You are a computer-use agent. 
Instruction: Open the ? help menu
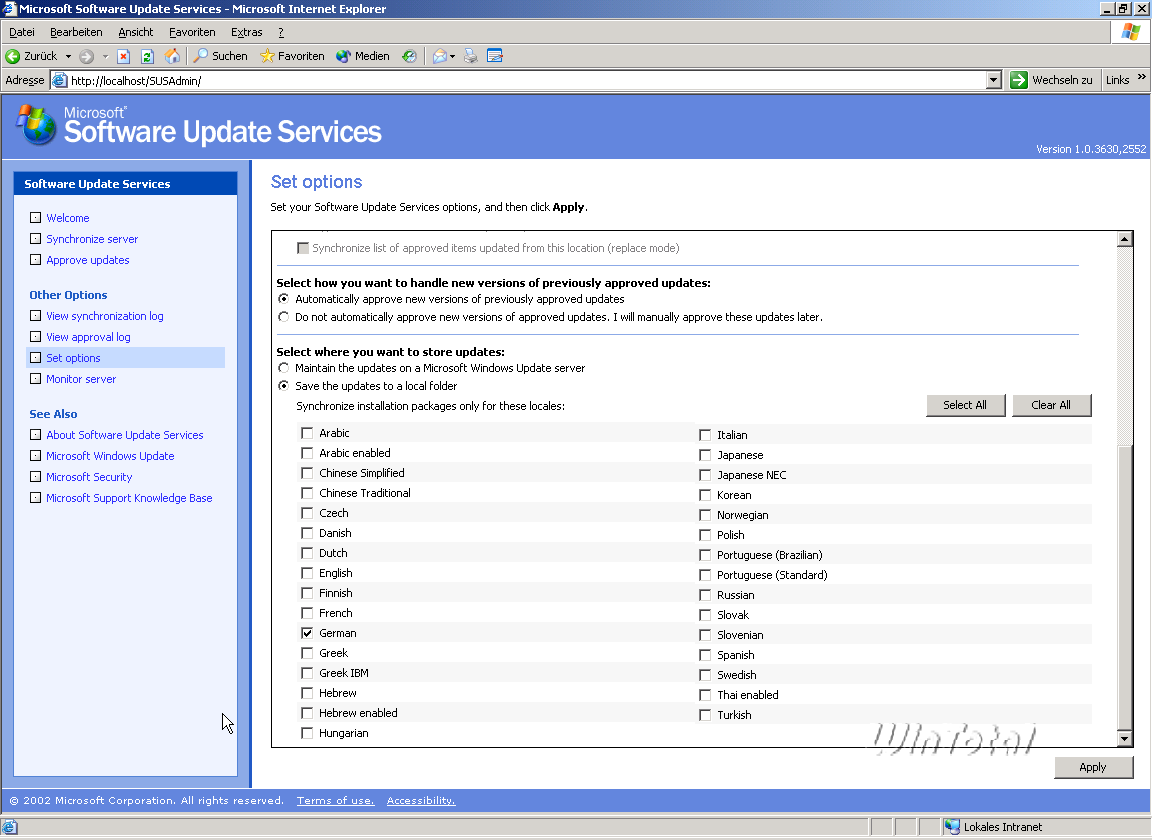pos(281,32)
